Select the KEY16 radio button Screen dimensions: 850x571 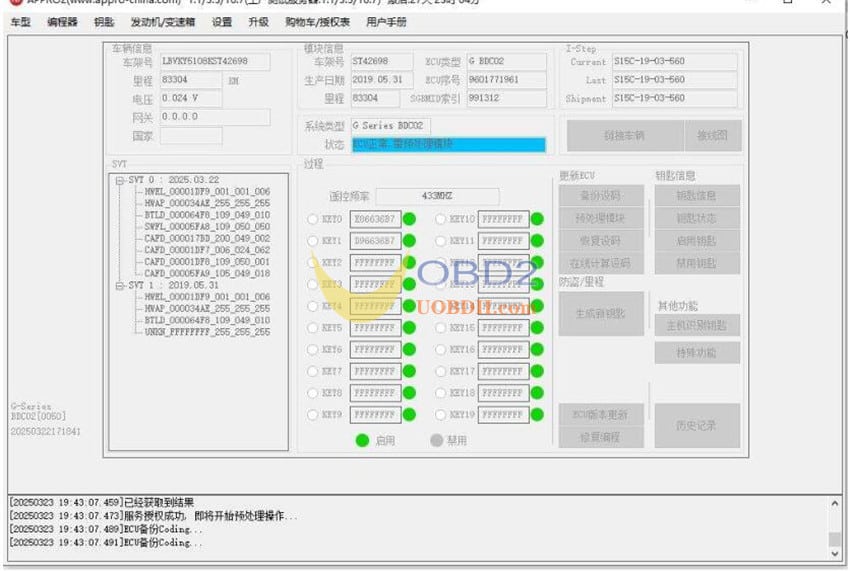pos(440,350)
